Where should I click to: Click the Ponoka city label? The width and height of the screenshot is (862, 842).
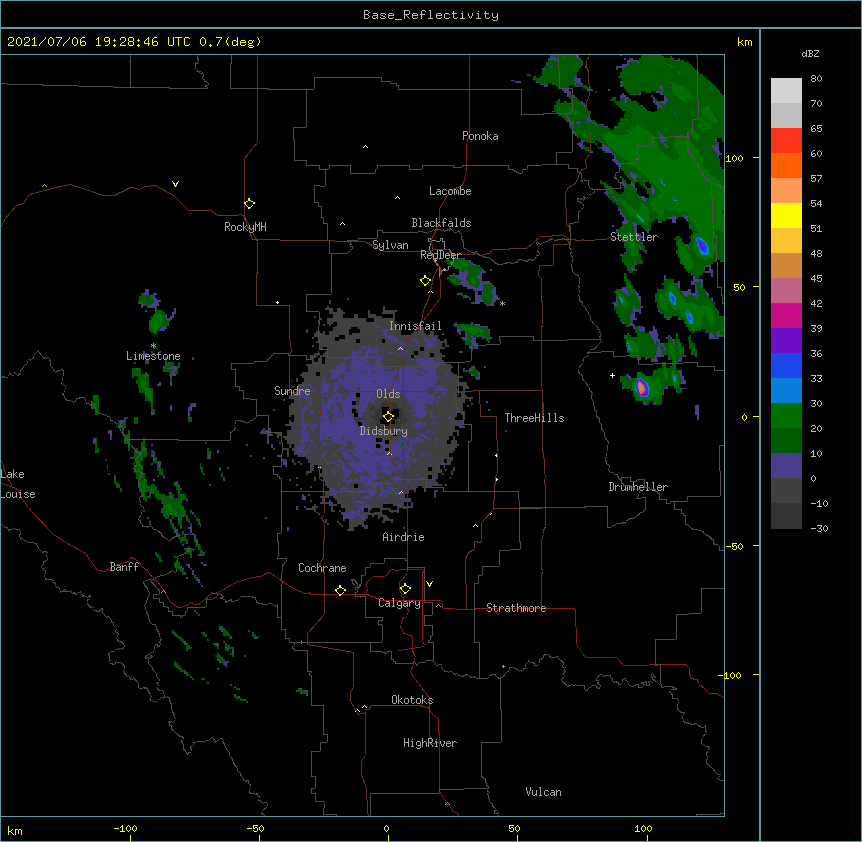pos(480,136)
